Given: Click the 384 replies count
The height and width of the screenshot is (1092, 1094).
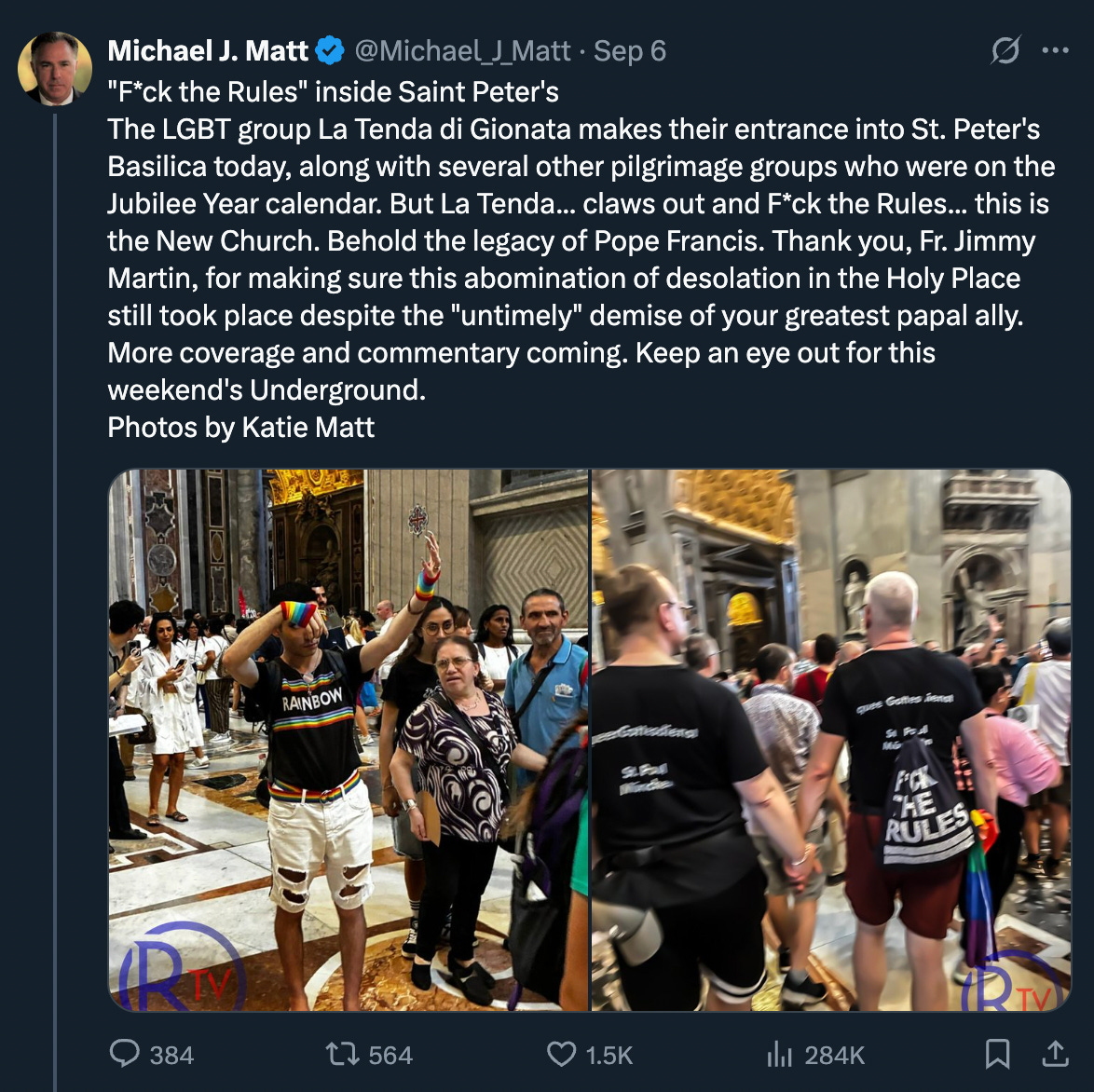Looking at the screenshot, I should [171, 1055].
